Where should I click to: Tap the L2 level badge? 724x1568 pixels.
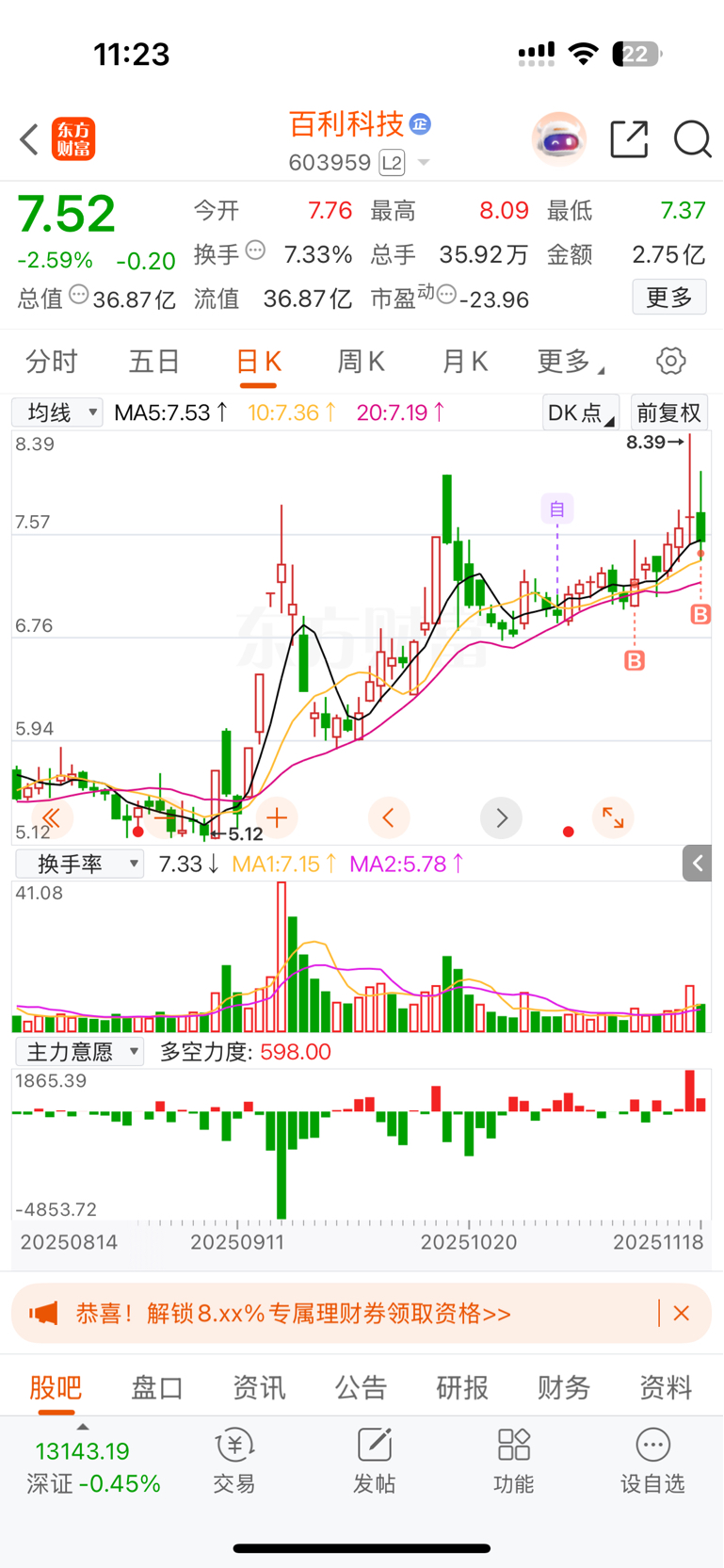coord(392,163)
